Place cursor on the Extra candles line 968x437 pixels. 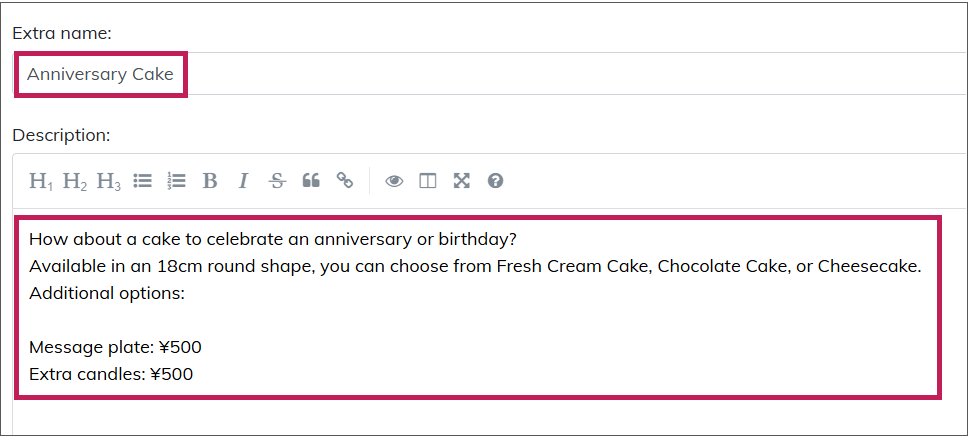click(111, 374)
